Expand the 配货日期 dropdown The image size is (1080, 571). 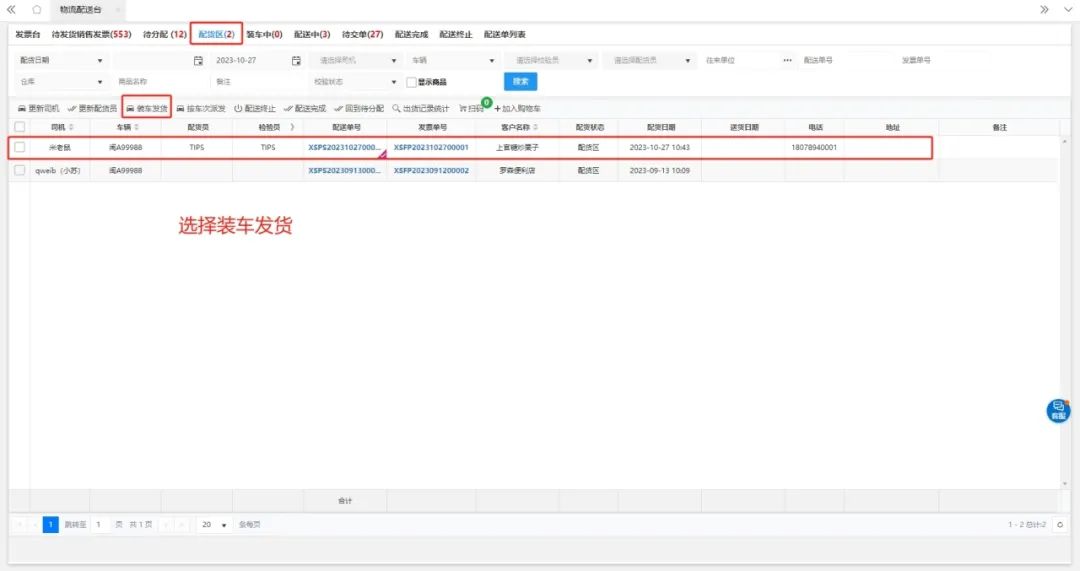(x=100, y=61)
